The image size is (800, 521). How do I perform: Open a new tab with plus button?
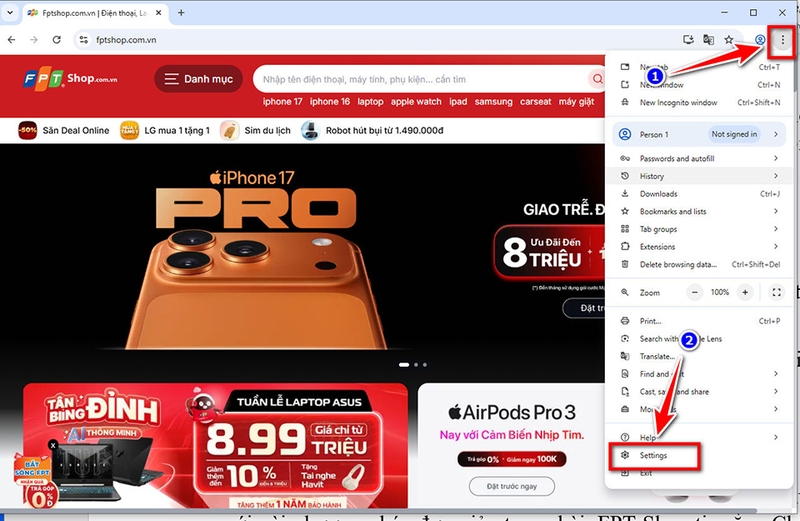[181, 13]
